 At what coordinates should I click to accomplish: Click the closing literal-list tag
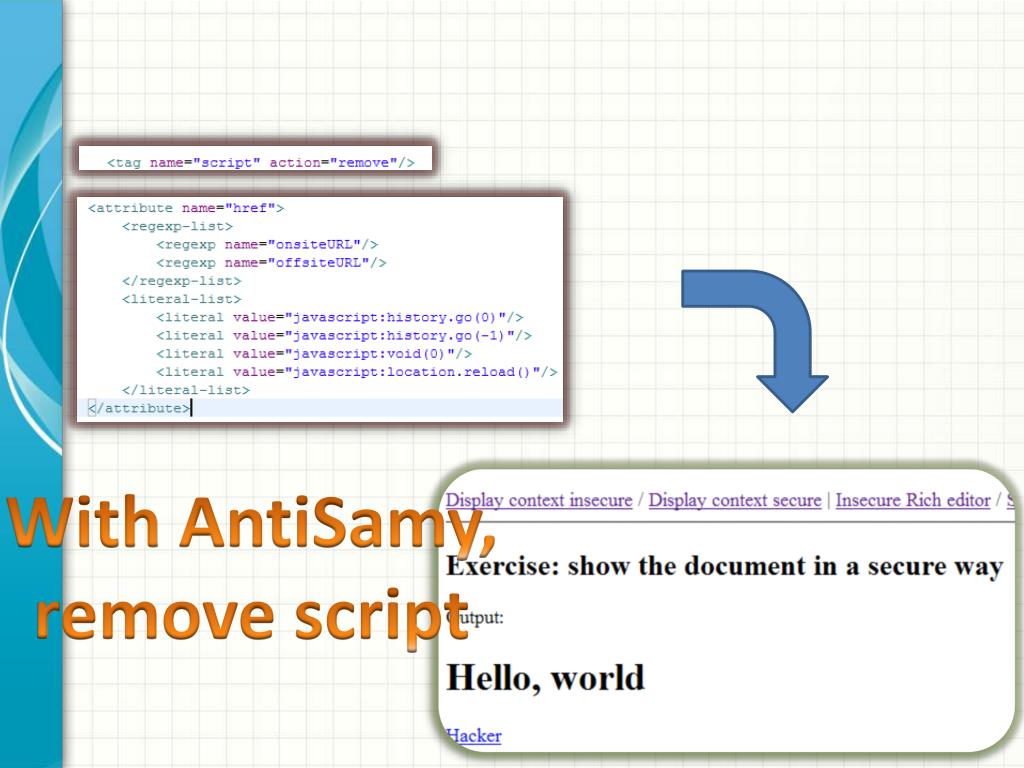tap(185, 390)
